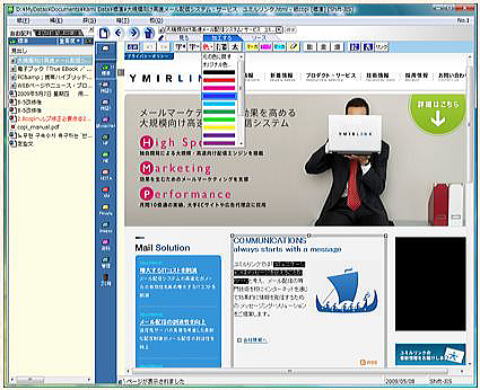The width and height of the screenshot is (480, 390).
Task: Click the topmost white icon in the blue sidebar
Action: point(106,49)
